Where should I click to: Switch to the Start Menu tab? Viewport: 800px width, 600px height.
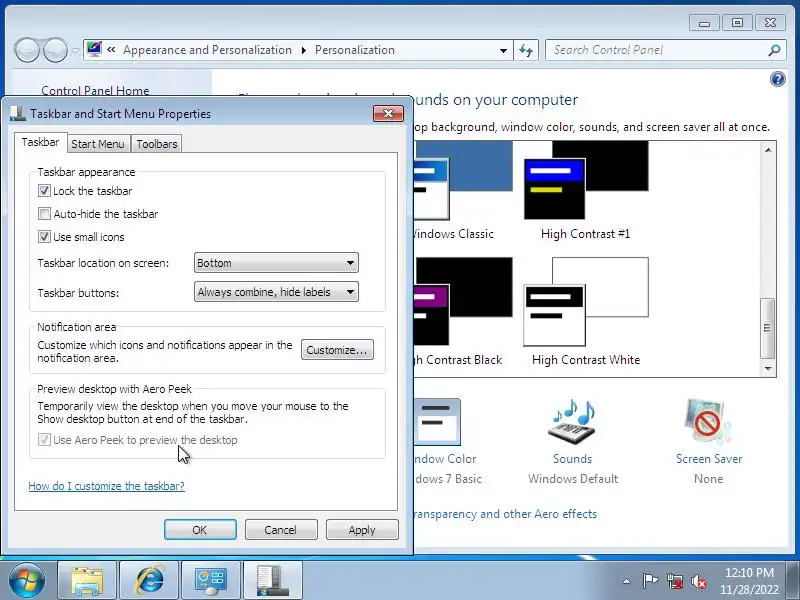point(98,144)
